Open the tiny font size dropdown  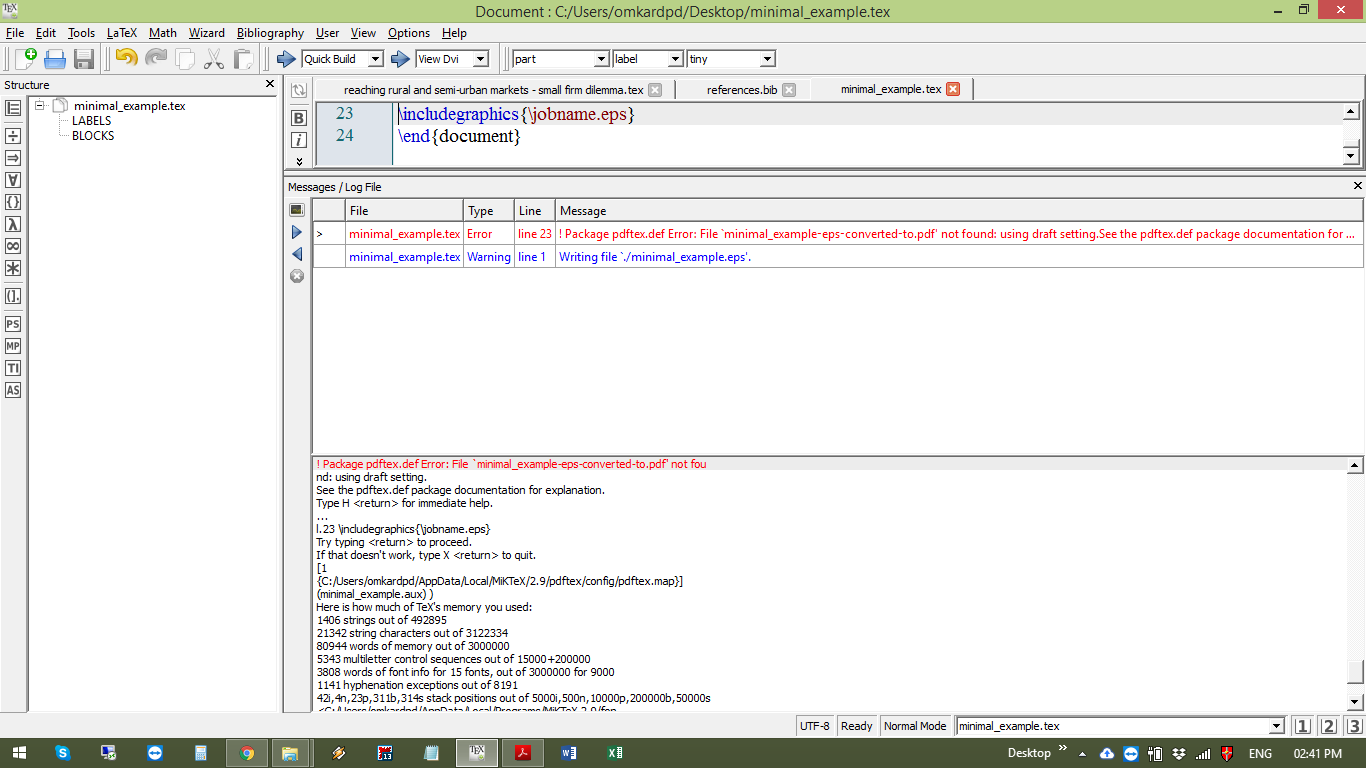point(767,59)
